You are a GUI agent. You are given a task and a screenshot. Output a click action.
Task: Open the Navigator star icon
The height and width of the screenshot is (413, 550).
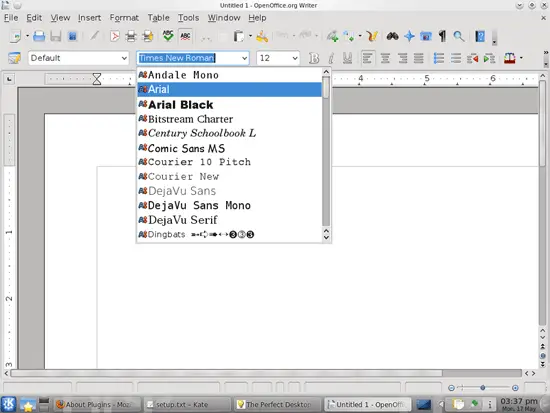[409, 36]
